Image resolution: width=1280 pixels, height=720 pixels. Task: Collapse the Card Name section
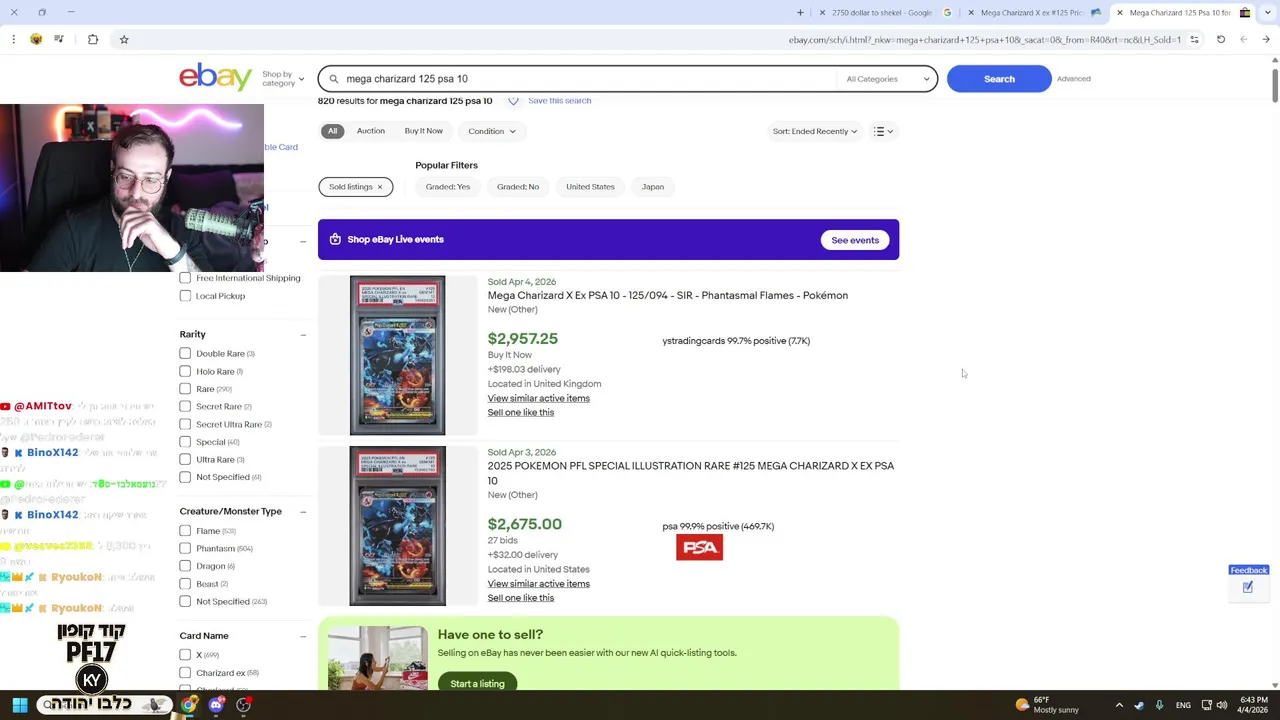[x=303, y=636]
